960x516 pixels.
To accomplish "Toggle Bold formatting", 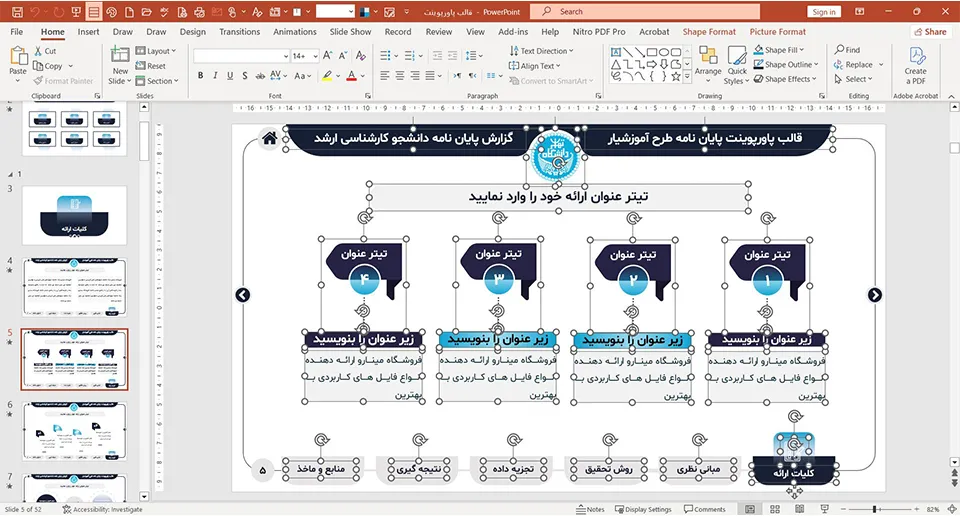I will point(200,75).
